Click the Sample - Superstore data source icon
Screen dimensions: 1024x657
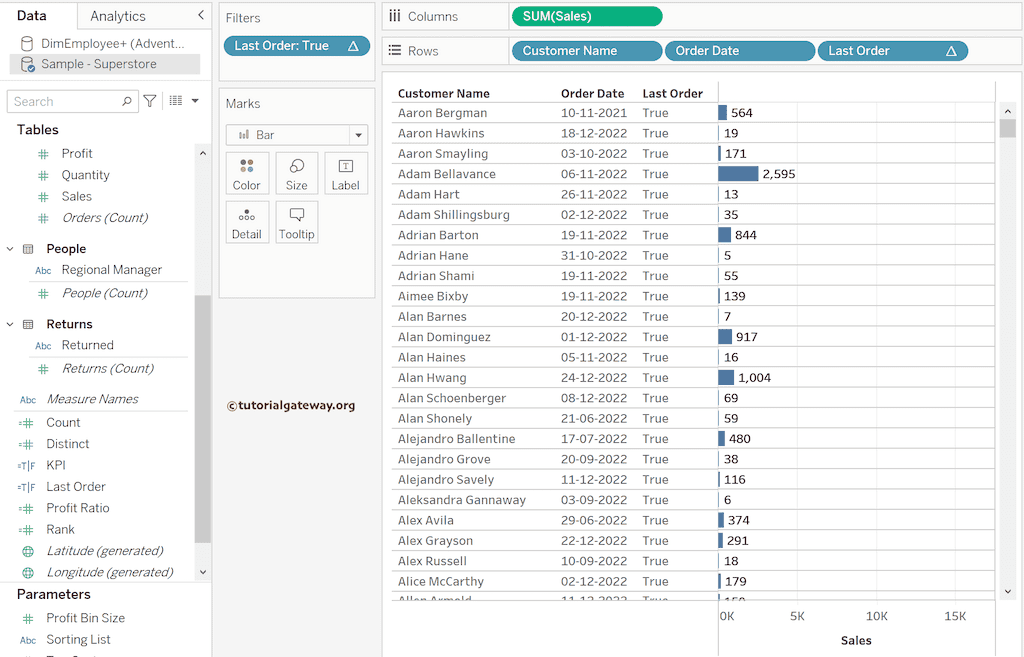pos(27,64)
